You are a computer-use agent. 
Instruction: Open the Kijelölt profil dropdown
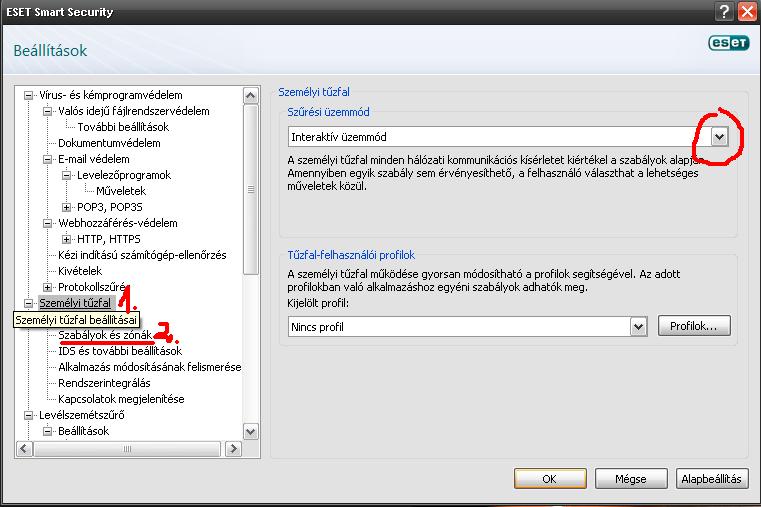(x=639, y=327)
